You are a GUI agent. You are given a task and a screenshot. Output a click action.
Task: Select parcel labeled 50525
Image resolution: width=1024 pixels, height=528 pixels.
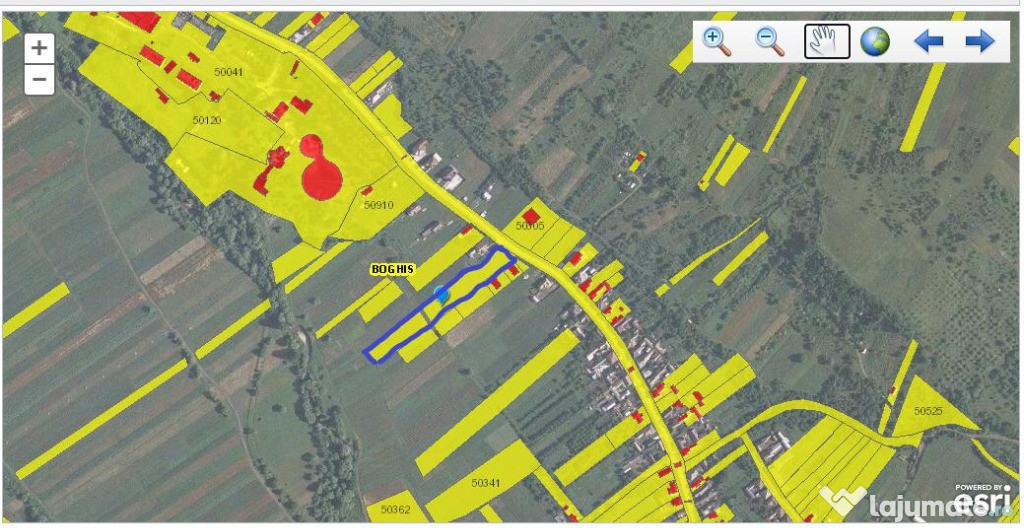coord(927,411)
